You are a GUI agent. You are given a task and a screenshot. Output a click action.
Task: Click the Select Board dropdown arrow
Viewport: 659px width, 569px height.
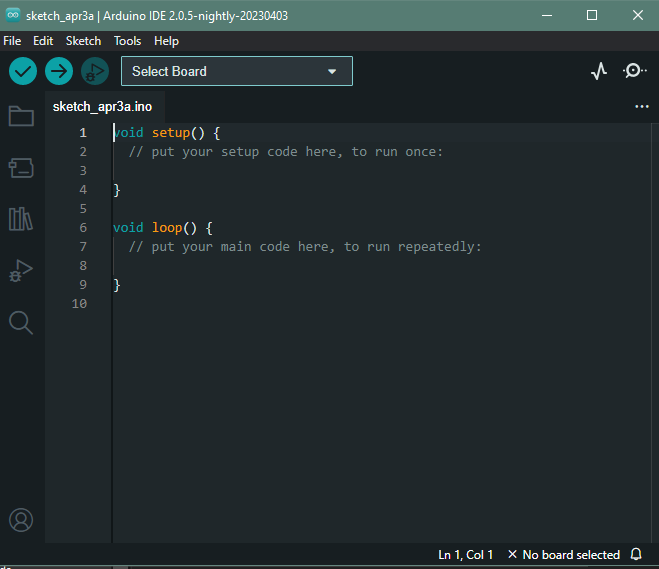(332, 71)
